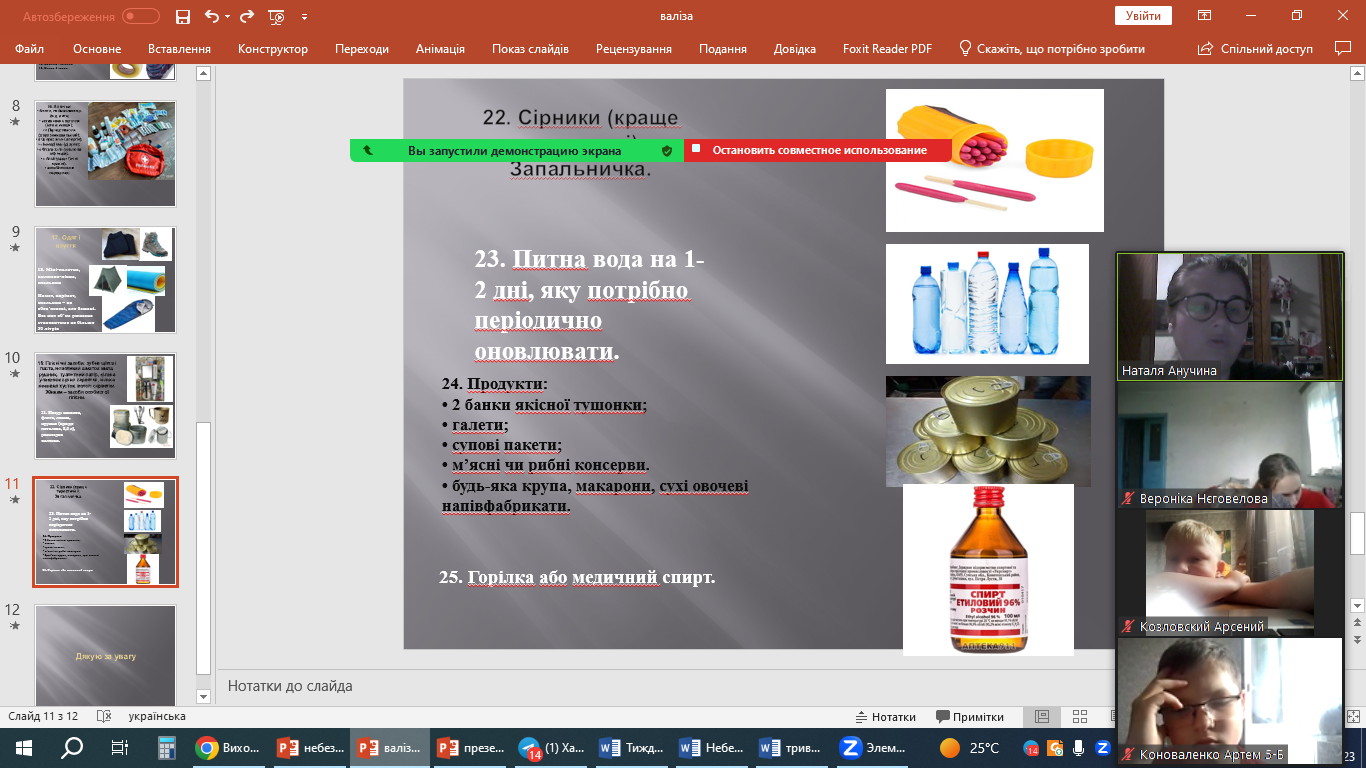The height and width of the screenshot is (768, 1366).
Task: Click the 'українська' language indicator
Action: (x=157, y=716)
